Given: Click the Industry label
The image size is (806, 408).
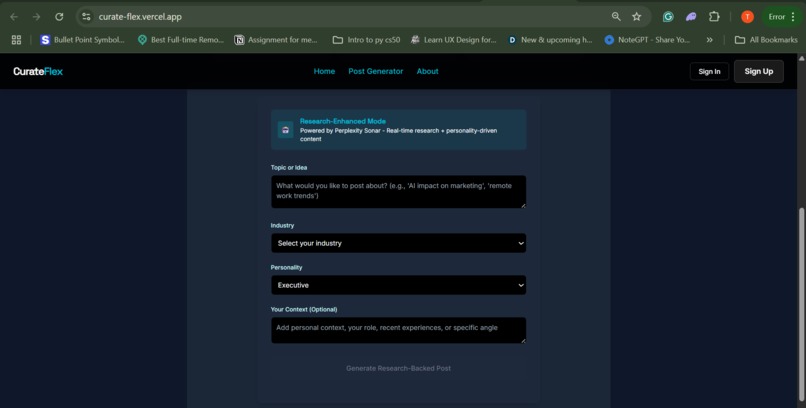Looking at the screenshot, I should click(282, 226).
